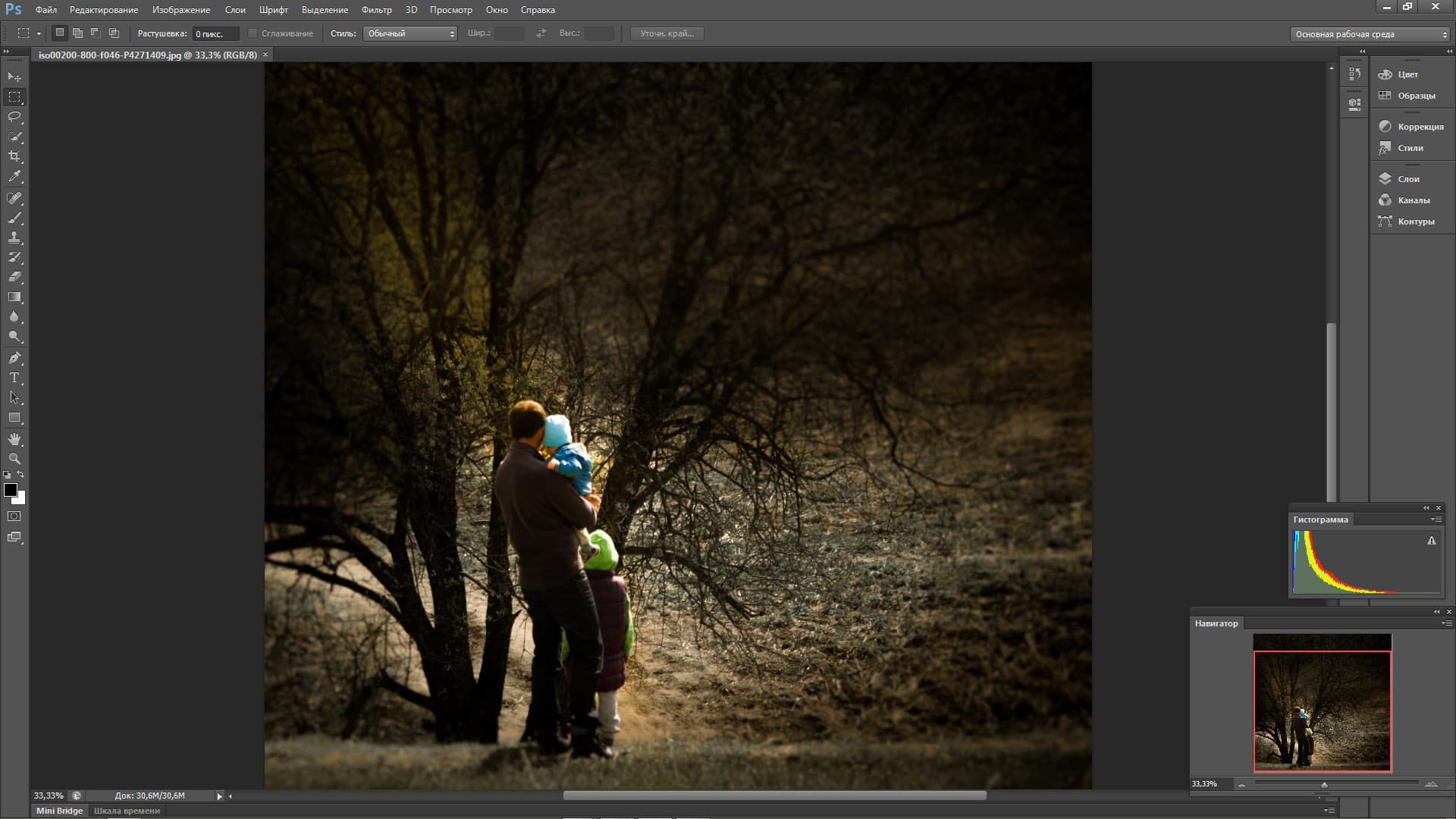Viewport: 1456px width, 819px height.
Task: Open the Основная рабочая среда dropdown
Action: (x=1370, y=34)
